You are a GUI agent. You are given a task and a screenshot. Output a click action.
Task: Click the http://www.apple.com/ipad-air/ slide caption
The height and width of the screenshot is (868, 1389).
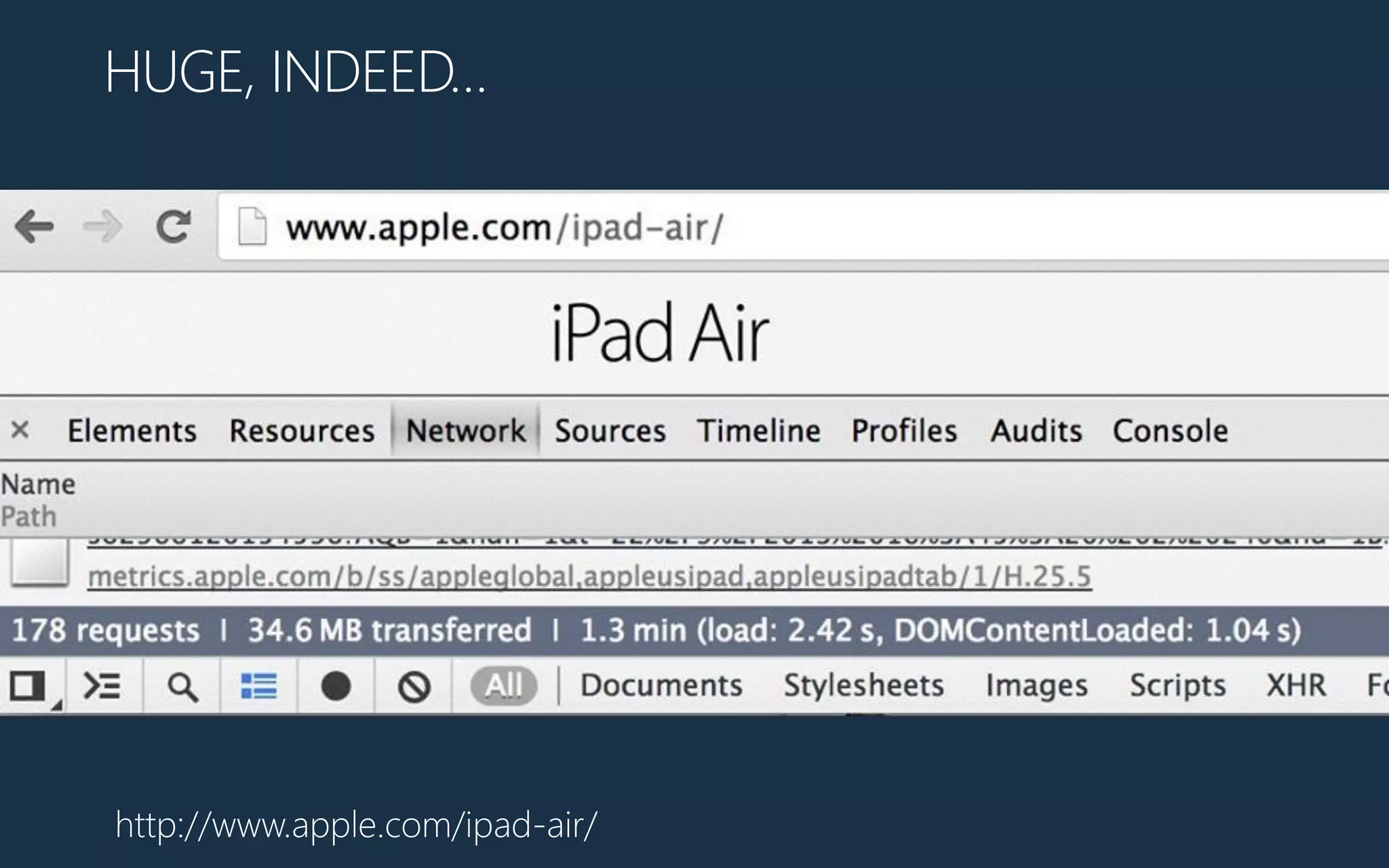357,825
